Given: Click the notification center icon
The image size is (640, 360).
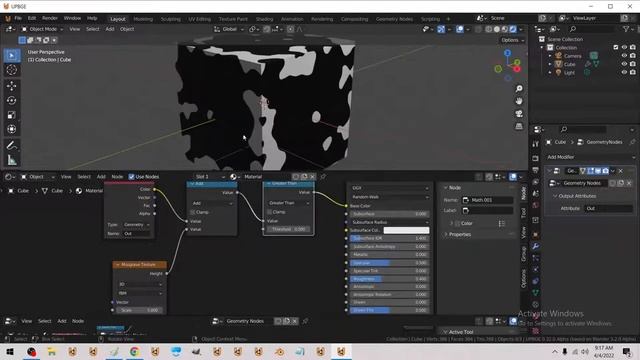Looking at the screenshot, I should (627, 351).
